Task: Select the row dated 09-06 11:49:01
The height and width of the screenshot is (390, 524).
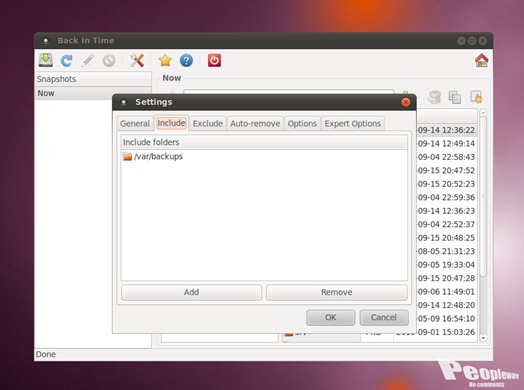Action: pos(446,292)
